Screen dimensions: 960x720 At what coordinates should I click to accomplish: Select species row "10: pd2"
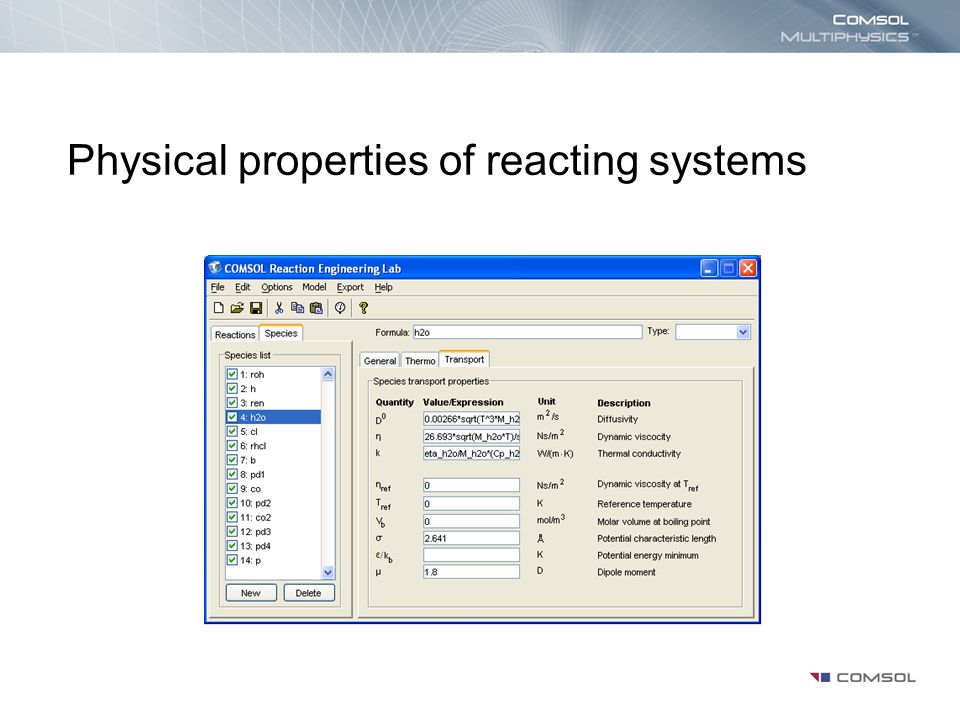click(273, 503)
